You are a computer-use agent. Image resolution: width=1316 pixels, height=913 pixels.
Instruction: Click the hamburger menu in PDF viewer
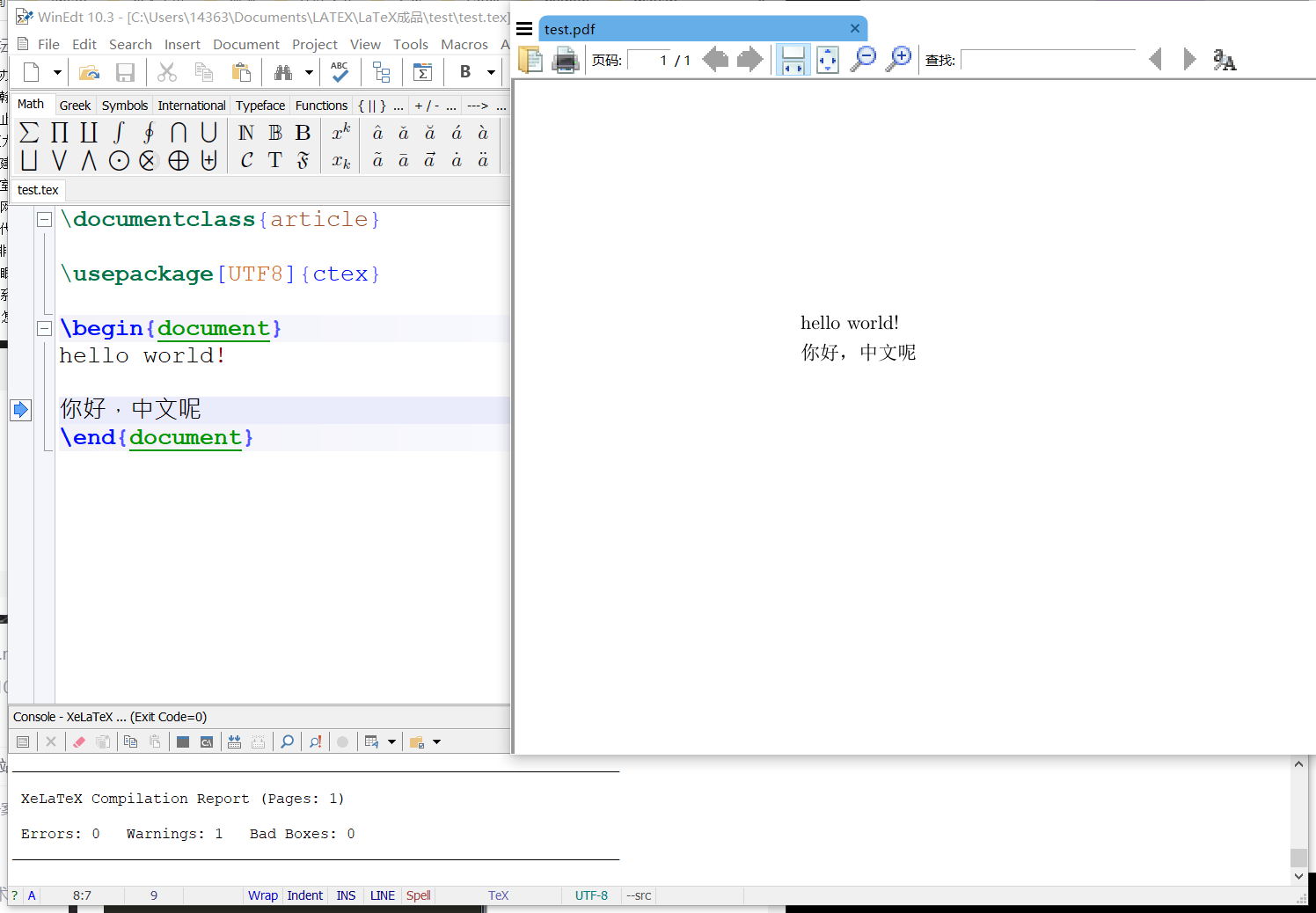pyautogui.click(x=524, y=29)
